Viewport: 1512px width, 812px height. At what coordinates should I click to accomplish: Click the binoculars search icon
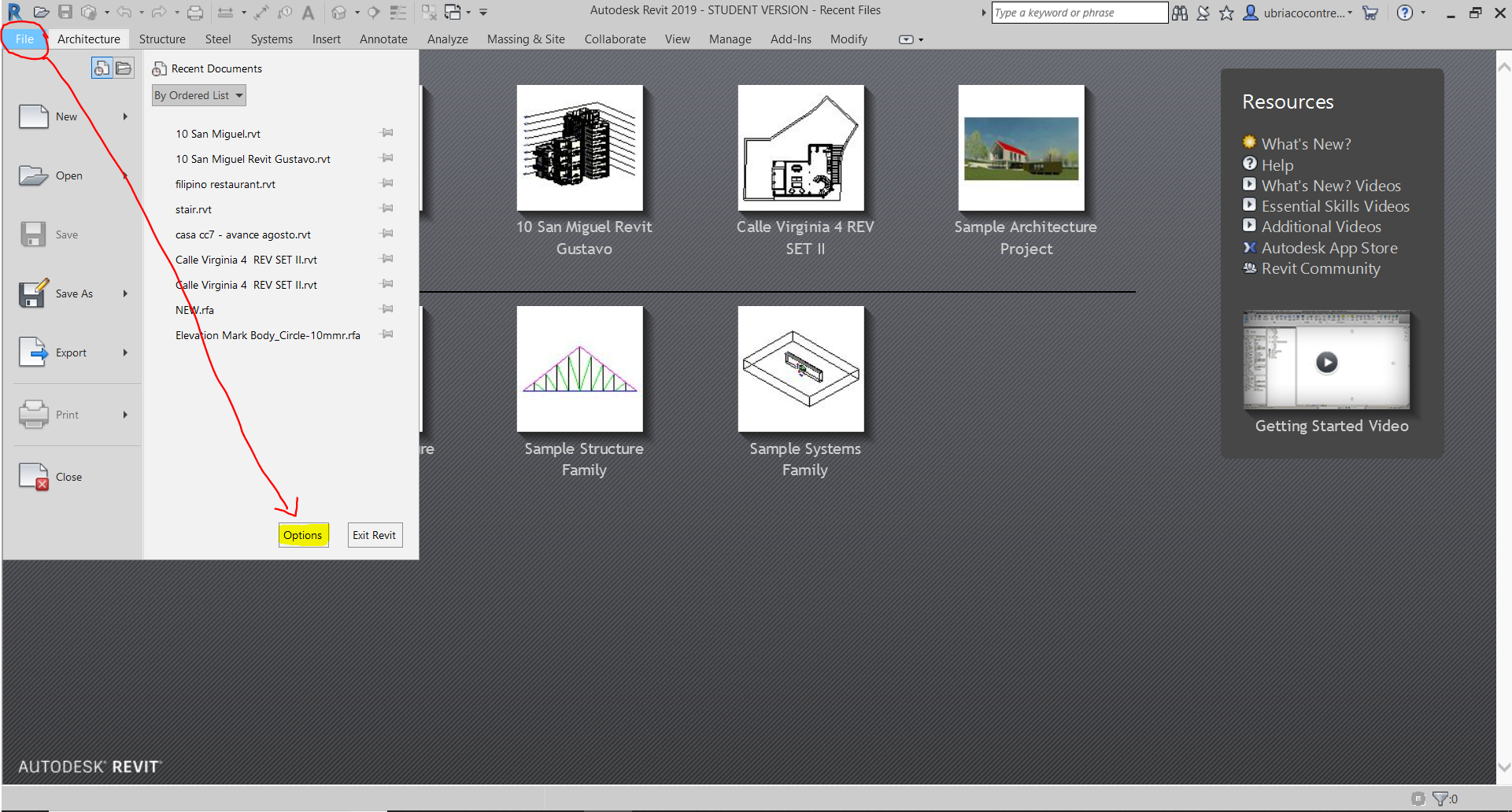[x=1180, y=13]
